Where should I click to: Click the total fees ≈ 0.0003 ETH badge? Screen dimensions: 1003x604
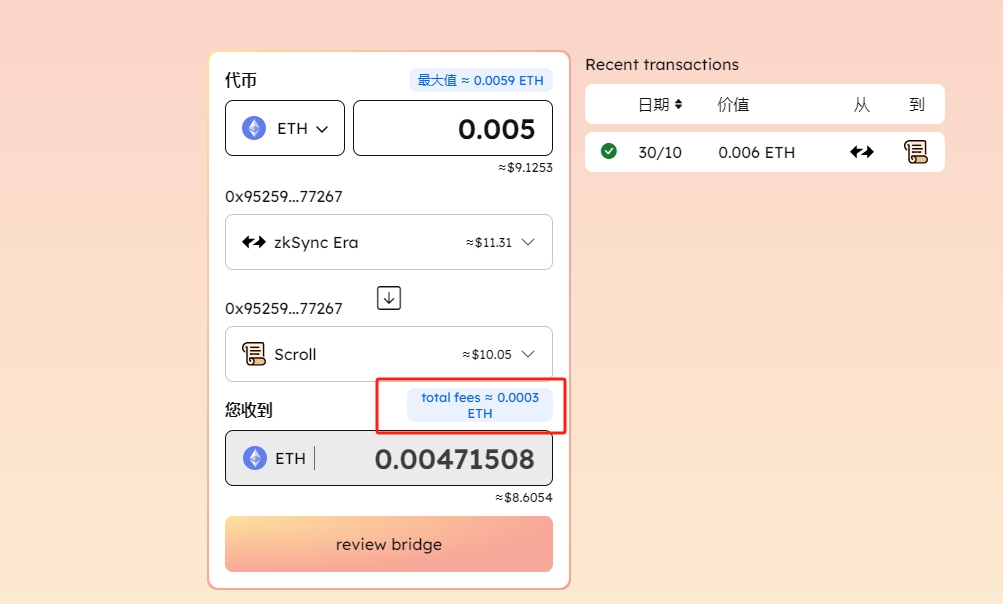[x=480, y=405]
